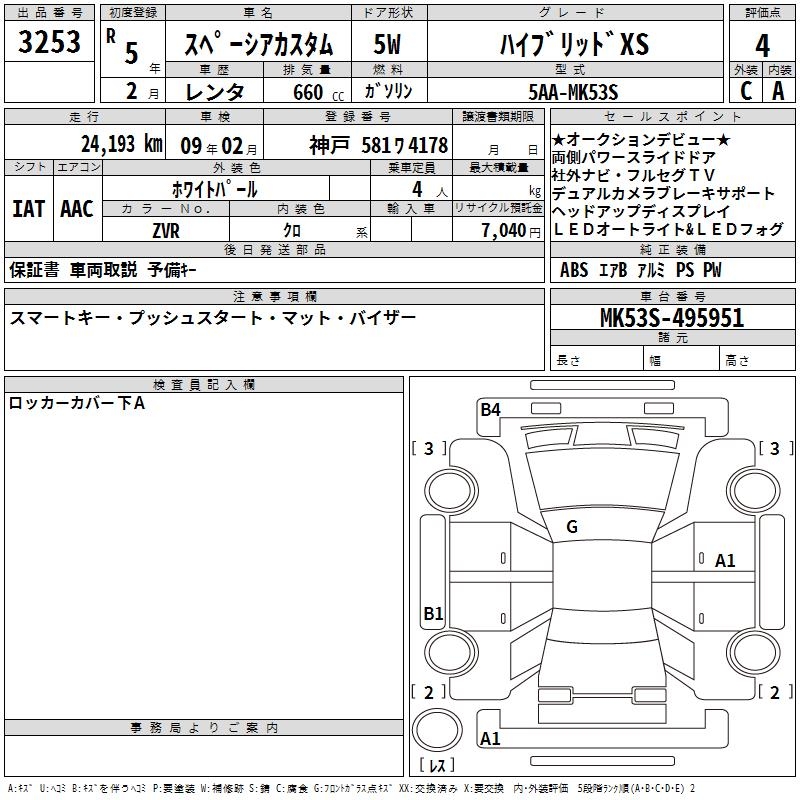Click the G mark on the windshield diagram
Viewport: 800px width, 800px height.
point(572,527)
